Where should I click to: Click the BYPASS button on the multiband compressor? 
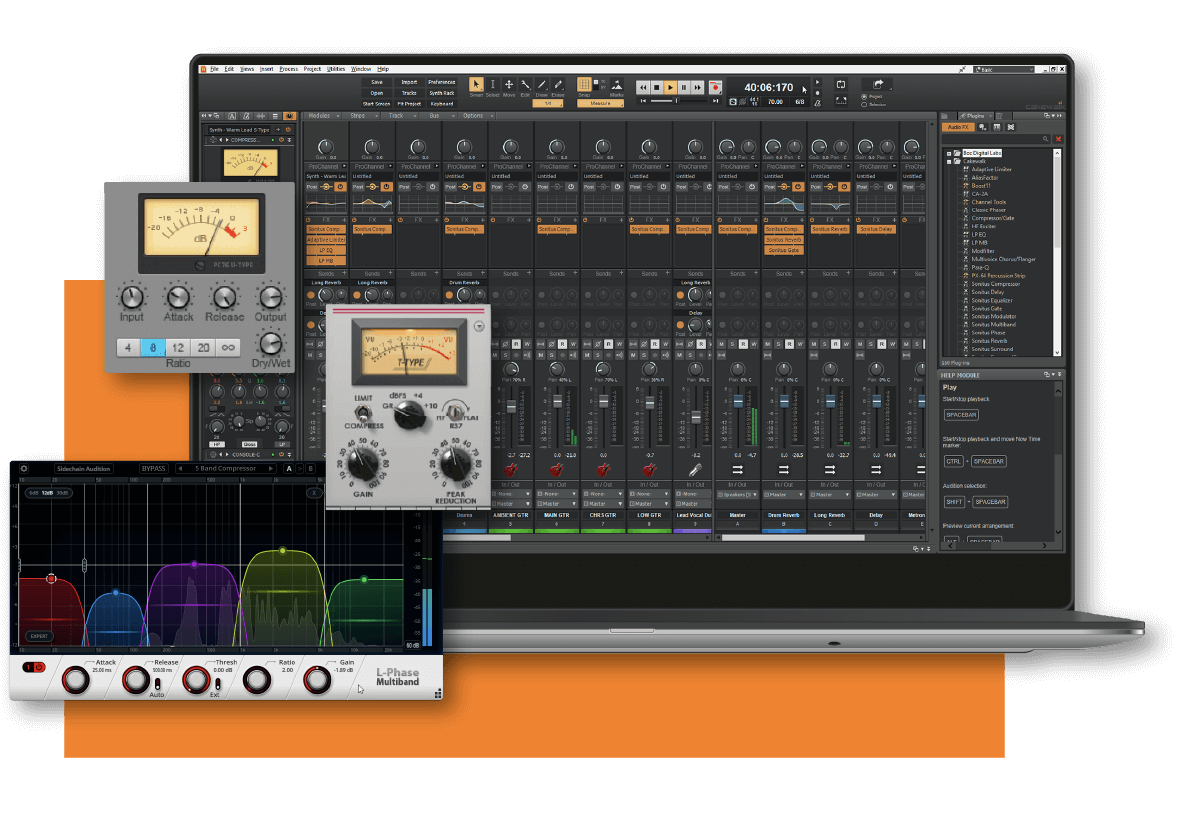(x=153, y=468)
